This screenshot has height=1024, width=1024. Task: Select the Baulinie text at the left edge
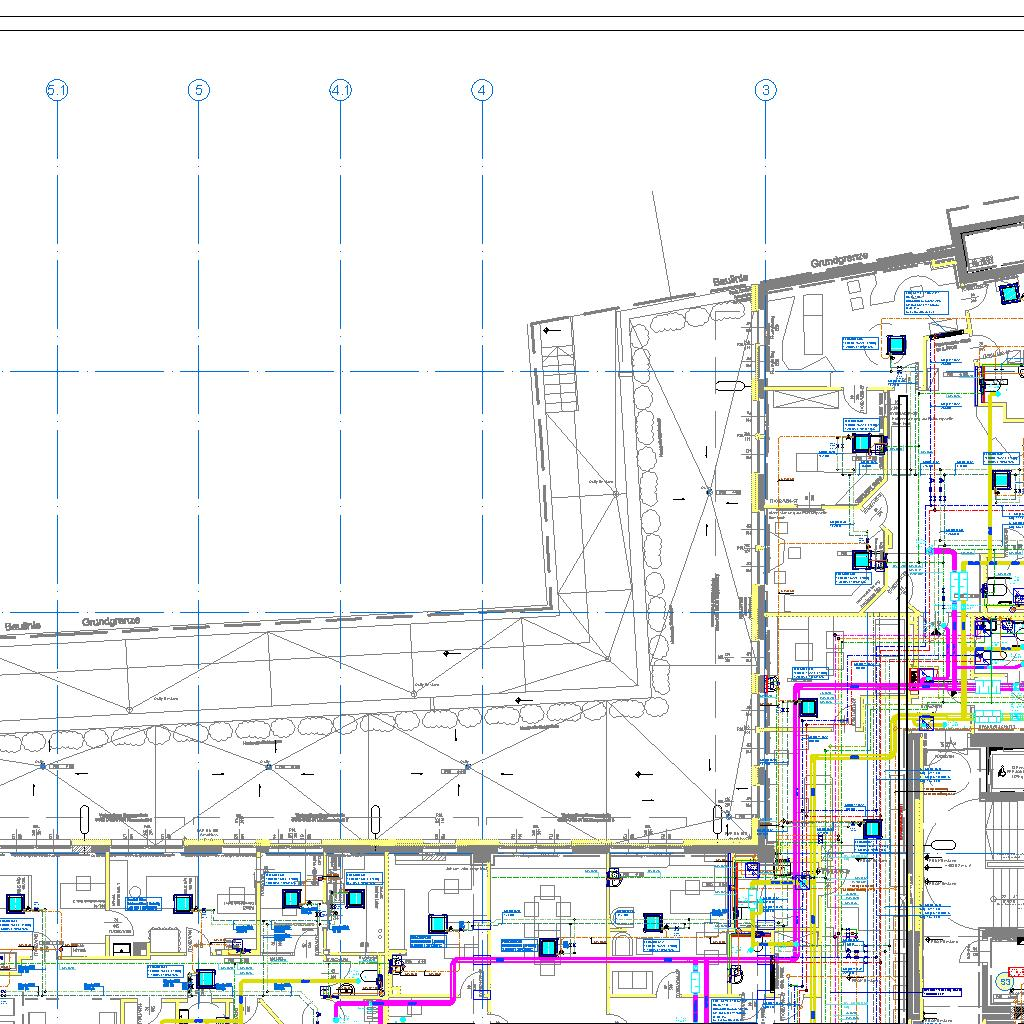pyautogui.click(x=22, y=626)
